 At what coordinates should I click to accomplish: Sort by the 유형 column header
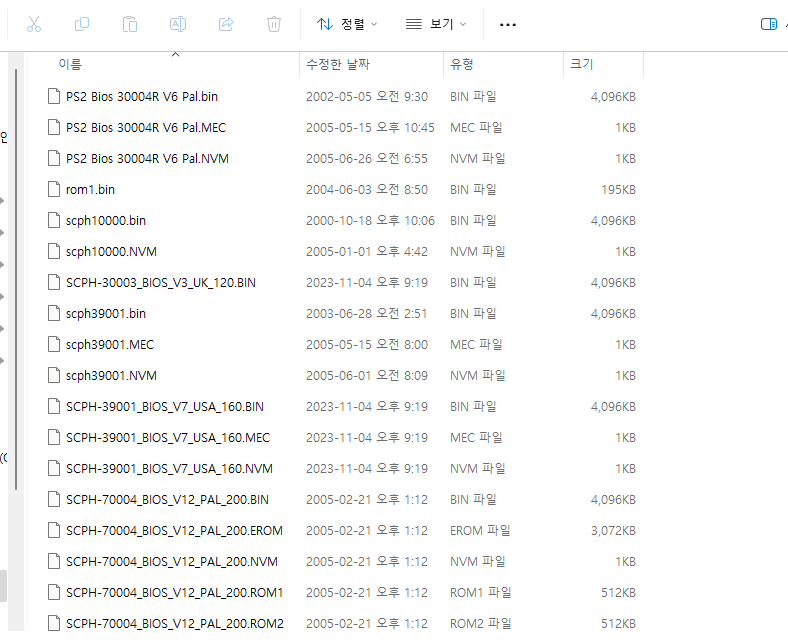click(461, 64)
